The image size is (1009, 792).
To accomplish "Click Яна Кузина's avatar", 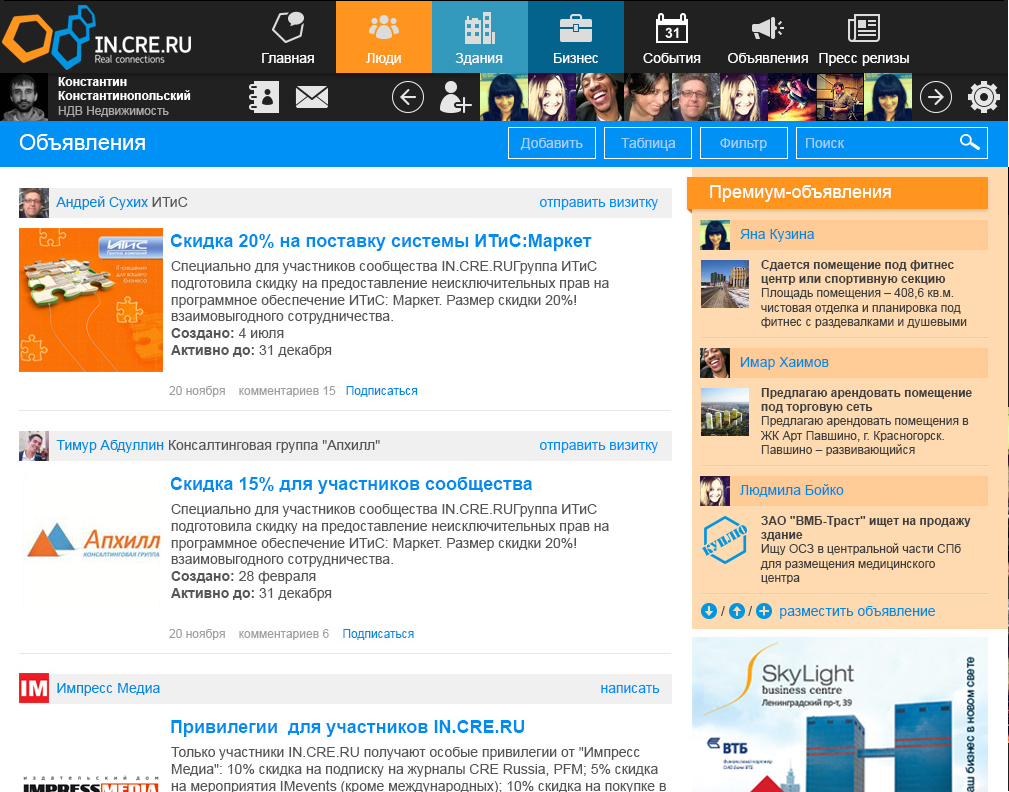I will [715, 235].
